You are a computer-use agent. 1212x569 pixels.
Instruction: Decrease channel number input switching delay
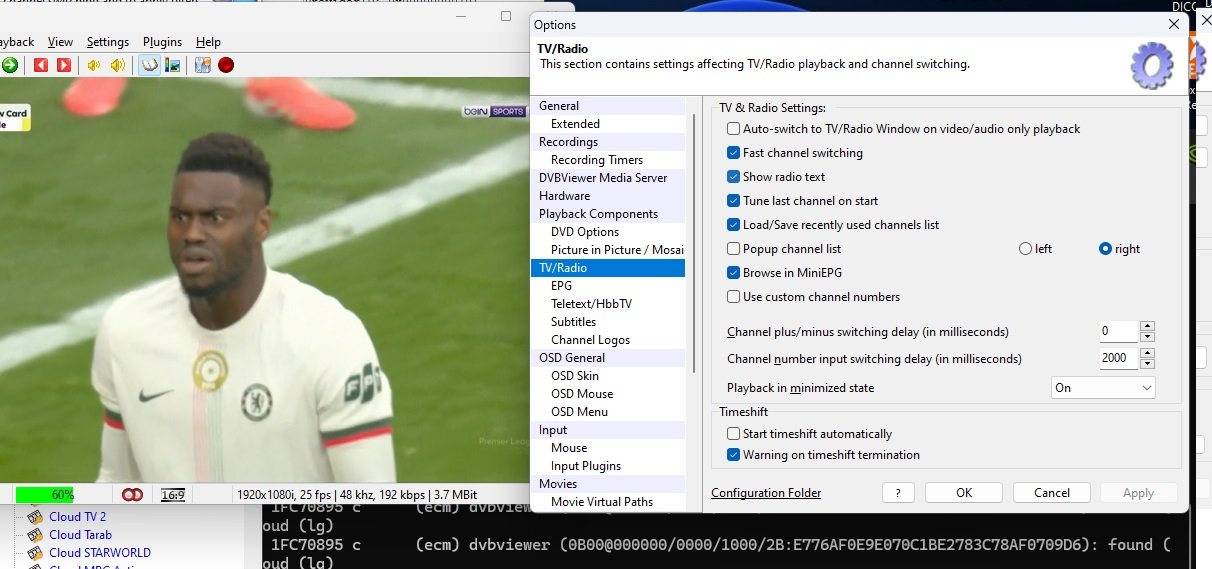click(x=1147, y=364)
